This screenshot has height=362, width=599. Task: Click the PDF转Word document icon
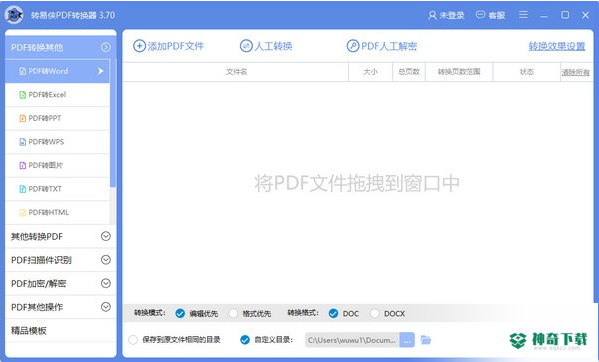point(23,71)
